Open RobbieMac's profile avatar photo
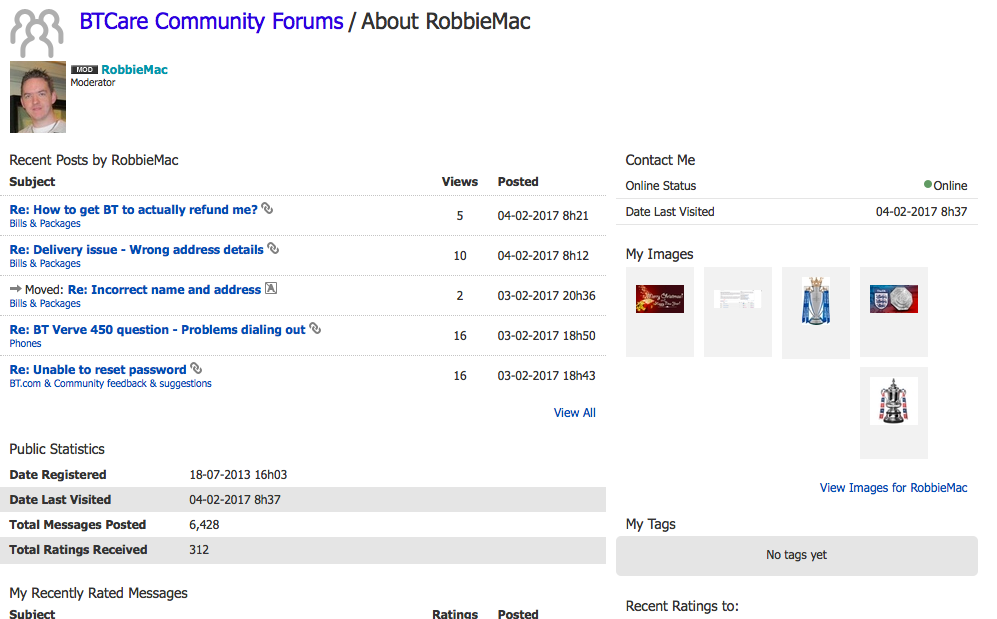 [38, 97]
